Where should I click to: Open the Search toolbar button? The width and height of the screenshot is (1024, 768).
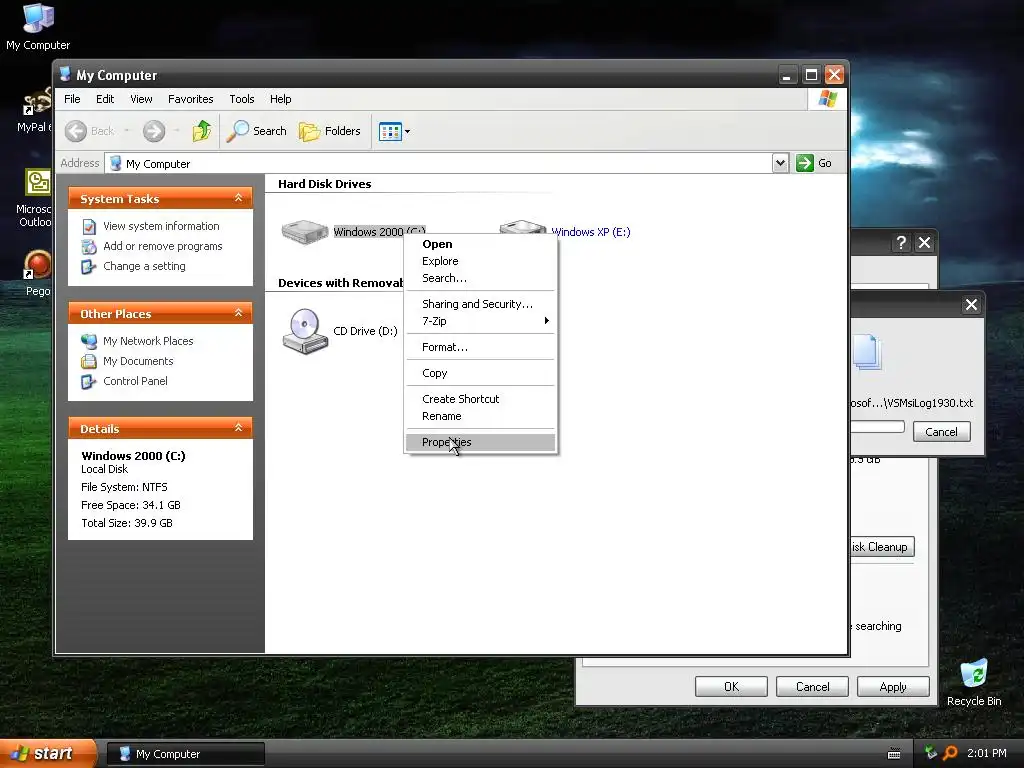(x=257, y=131)
